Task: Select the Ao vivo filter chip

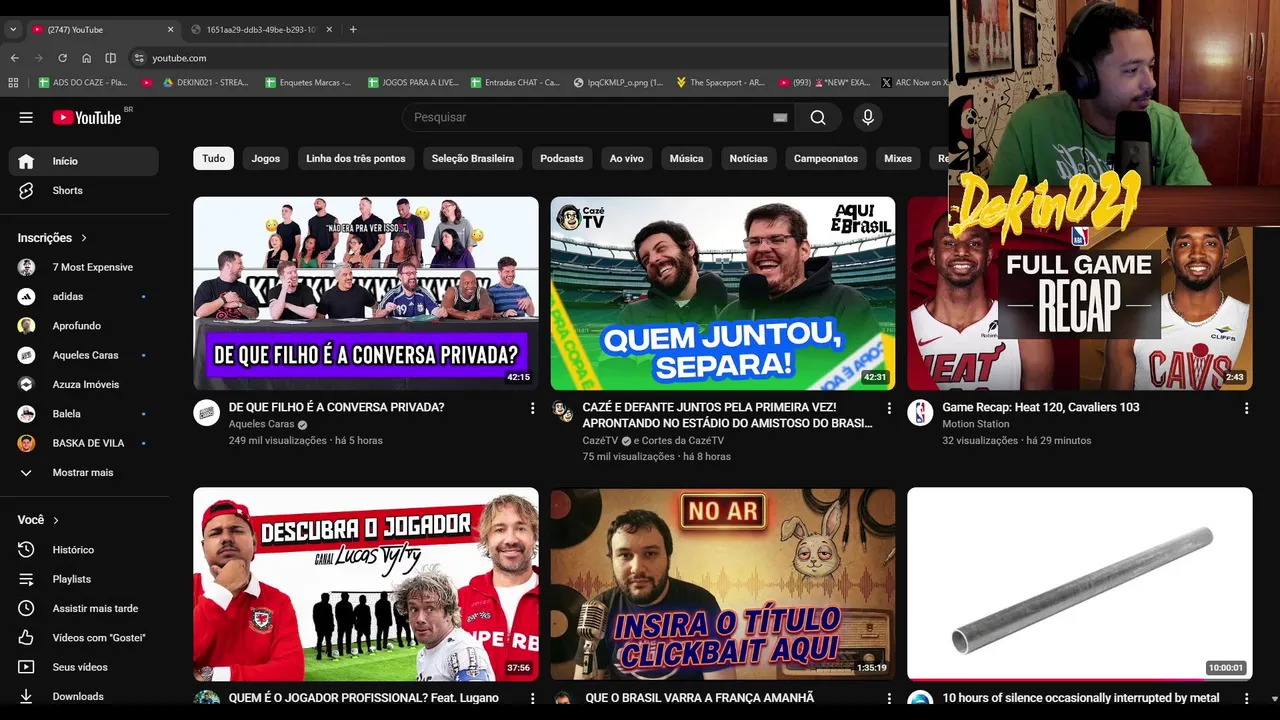Action: tap(627, 158)
